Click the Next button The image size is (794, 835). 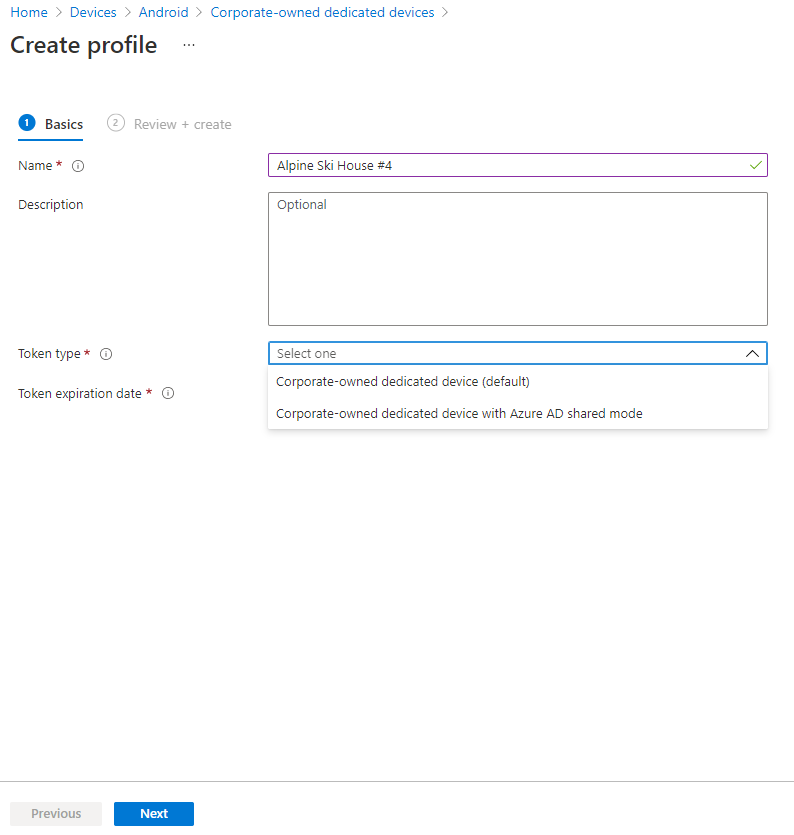[x=153, y=813]
